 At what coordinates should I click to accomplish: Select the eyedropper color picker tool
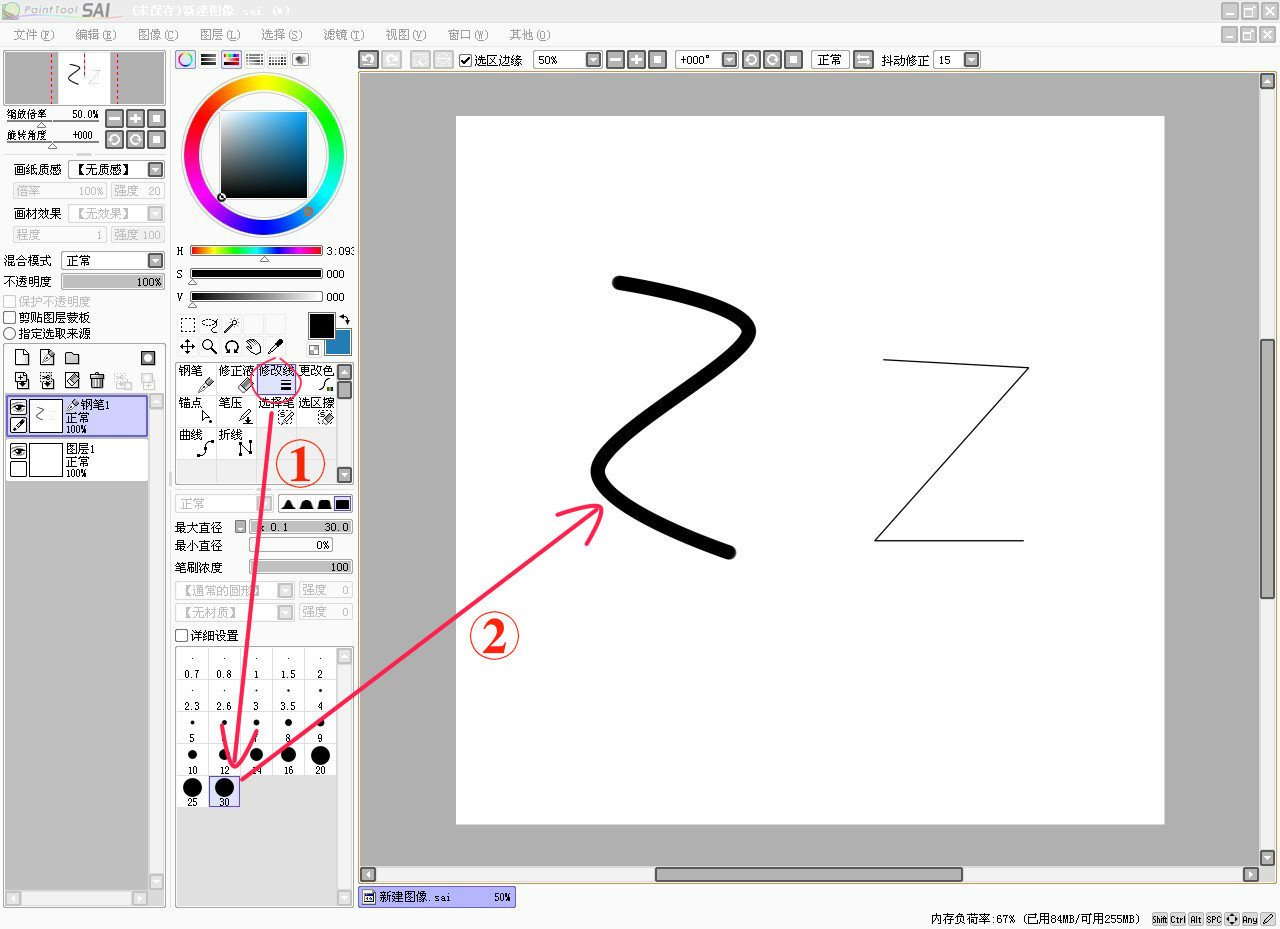coord(276,346)
